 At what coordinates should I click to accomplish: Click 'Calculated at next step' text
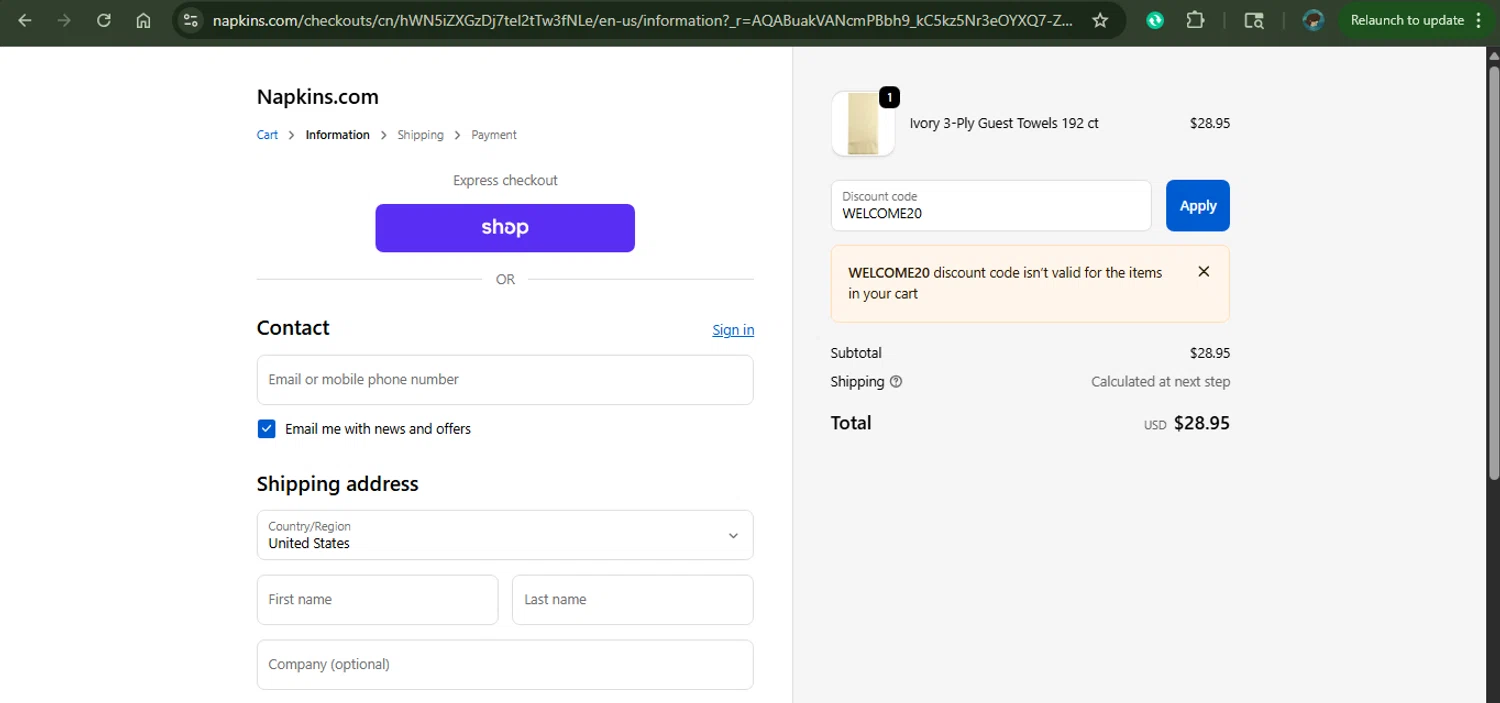tap(1161, 382)
